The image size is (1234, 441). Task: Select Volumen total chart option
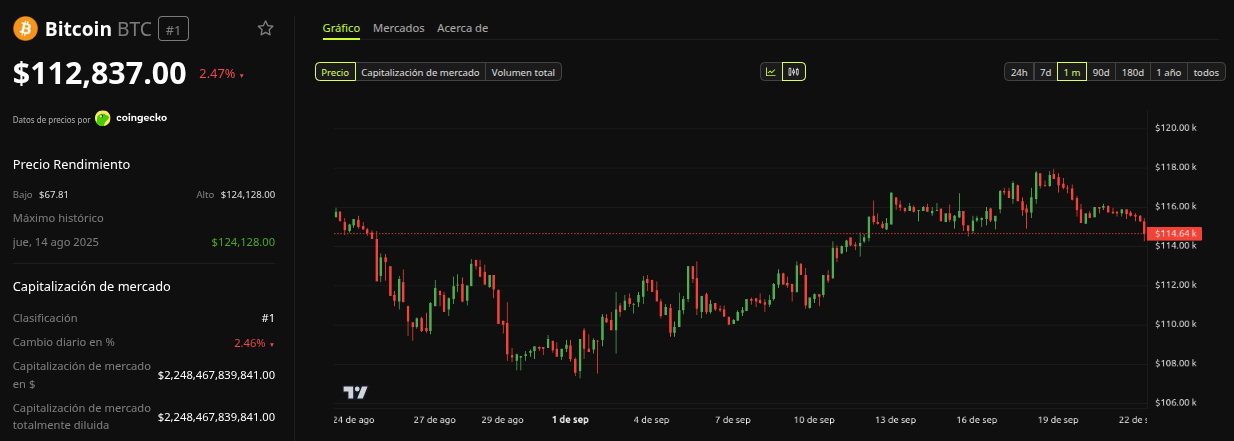(524, 72)
